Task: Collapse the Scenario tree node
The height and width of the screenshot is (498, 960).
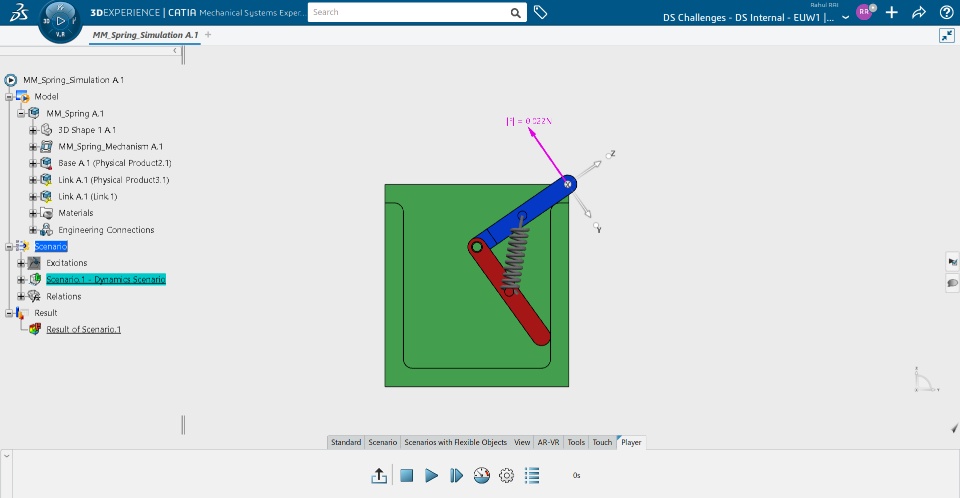Action: [9, 246]
